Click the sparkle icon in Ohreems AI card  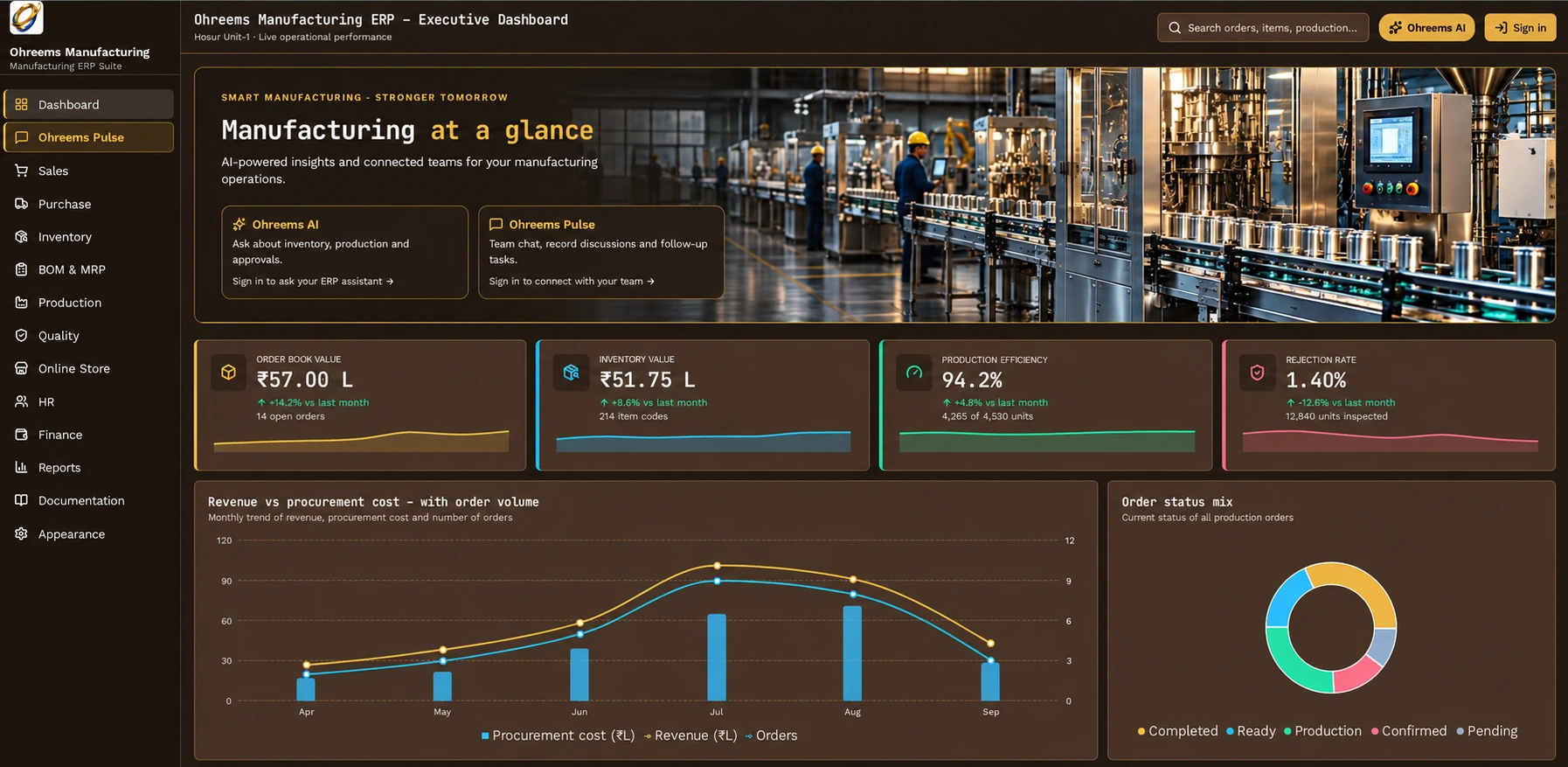point(239,225)
